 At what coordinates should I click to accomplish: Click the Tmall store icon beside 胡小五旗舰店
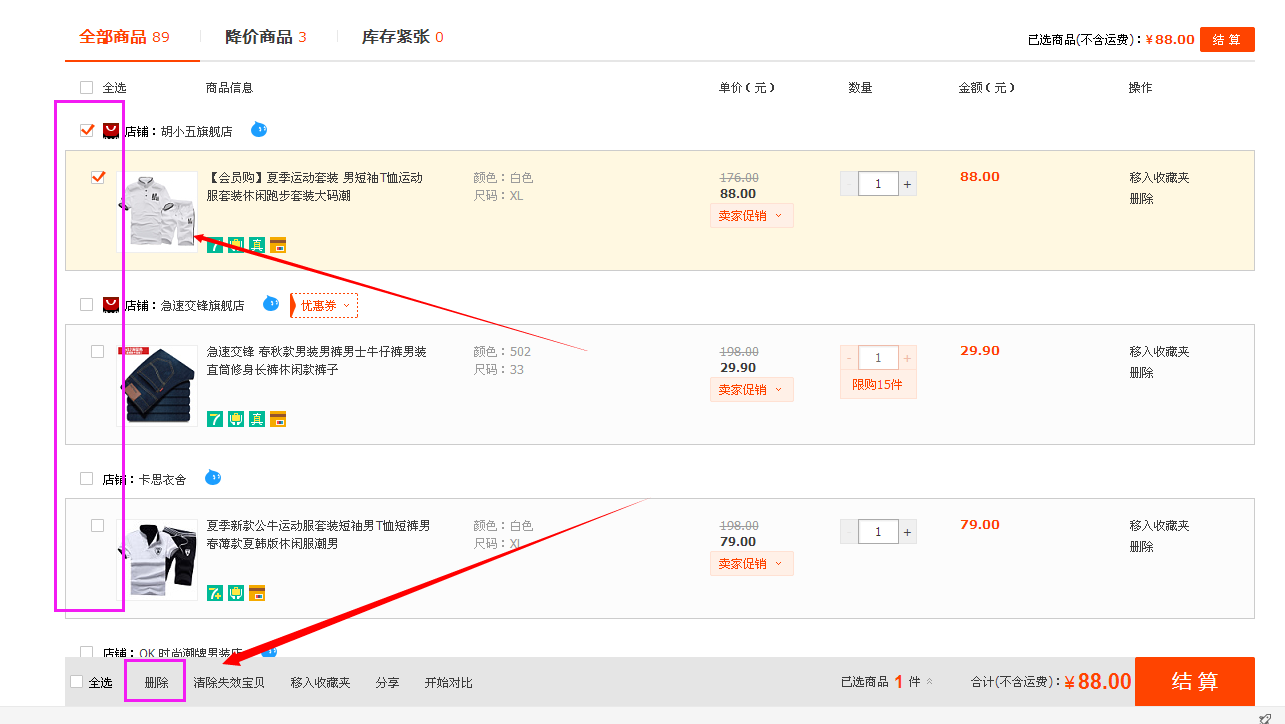[x=110, y=129]
